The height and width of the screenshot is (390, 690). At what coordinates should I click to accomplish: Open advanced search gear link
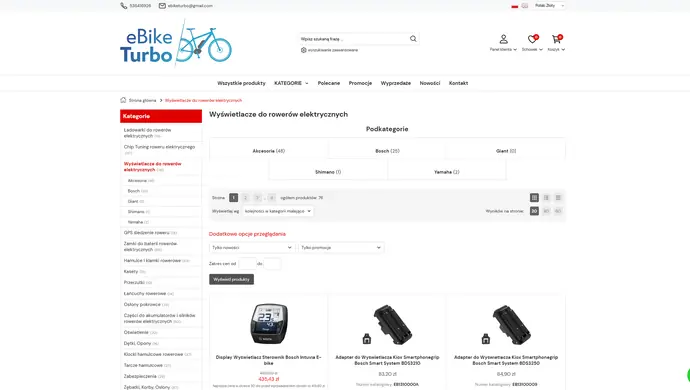pos(329,50)
